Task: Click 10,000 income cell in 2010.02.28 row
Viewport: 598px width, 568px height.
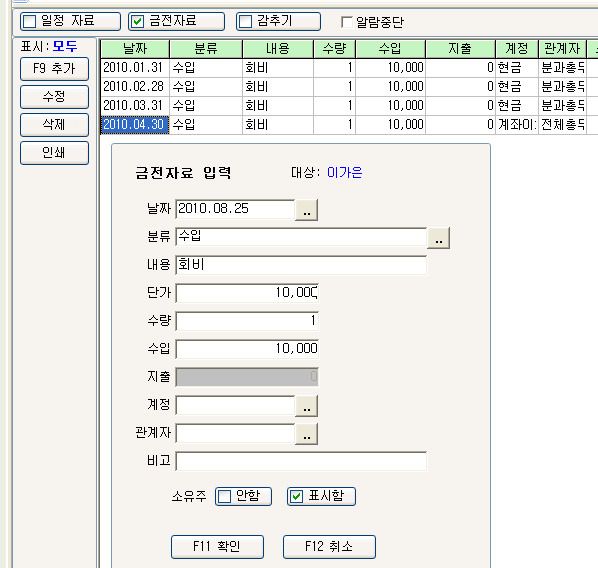Action: point(391,87)
